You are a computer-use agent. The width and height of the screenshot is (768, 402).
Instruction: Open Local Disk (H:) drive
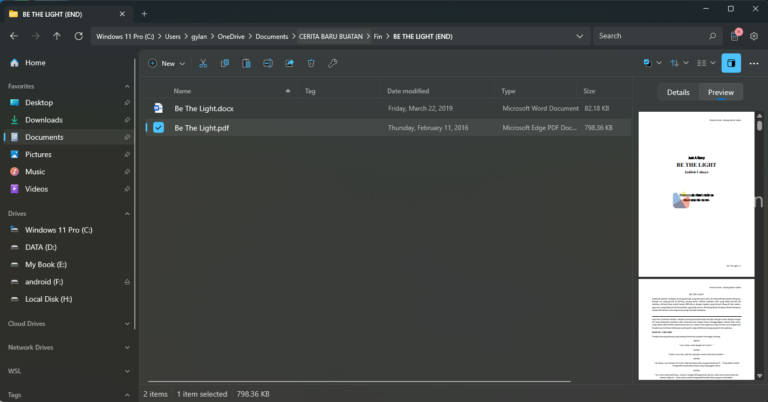coord(69,299)
